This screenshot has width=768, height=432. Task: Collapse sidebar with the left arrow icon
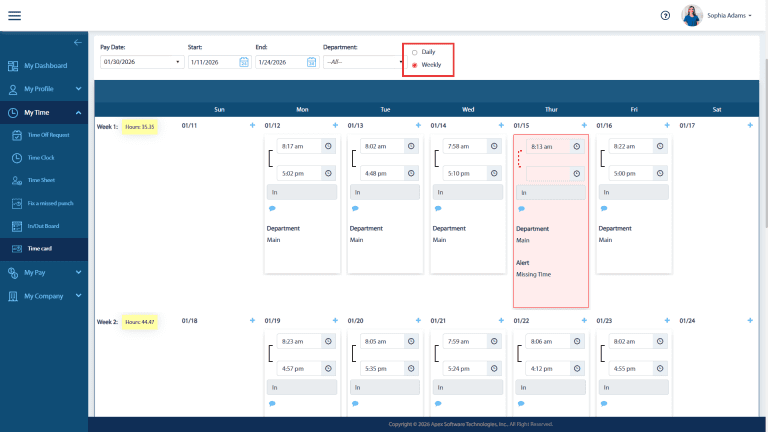pyautogui.click(x=77, y=43)
